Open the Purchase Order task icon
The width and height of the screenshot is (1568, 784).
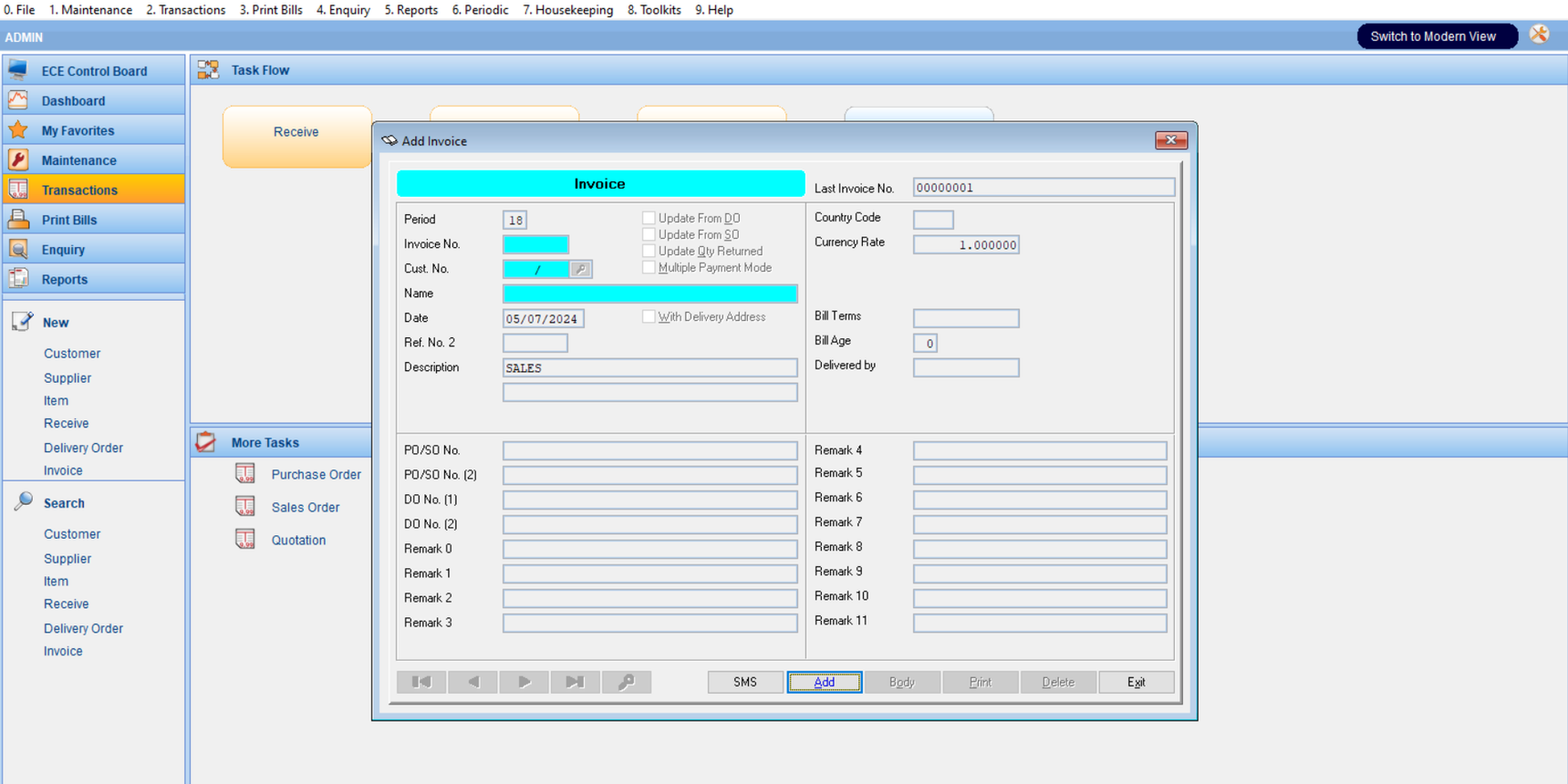245,474
